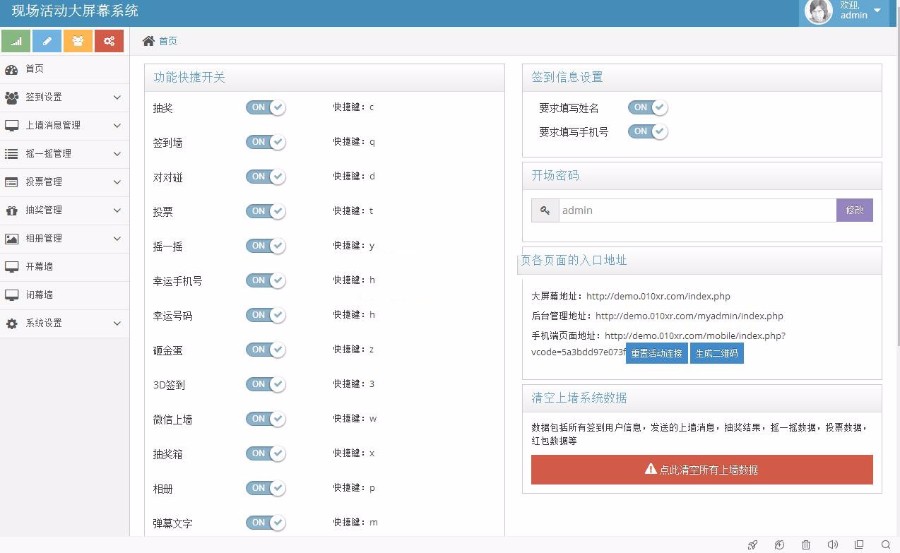This screenshot has width=900, height=553.
Task: Click the blue pencil edit shortcut button
Action: pyautogui.click(x=47, y=41)
